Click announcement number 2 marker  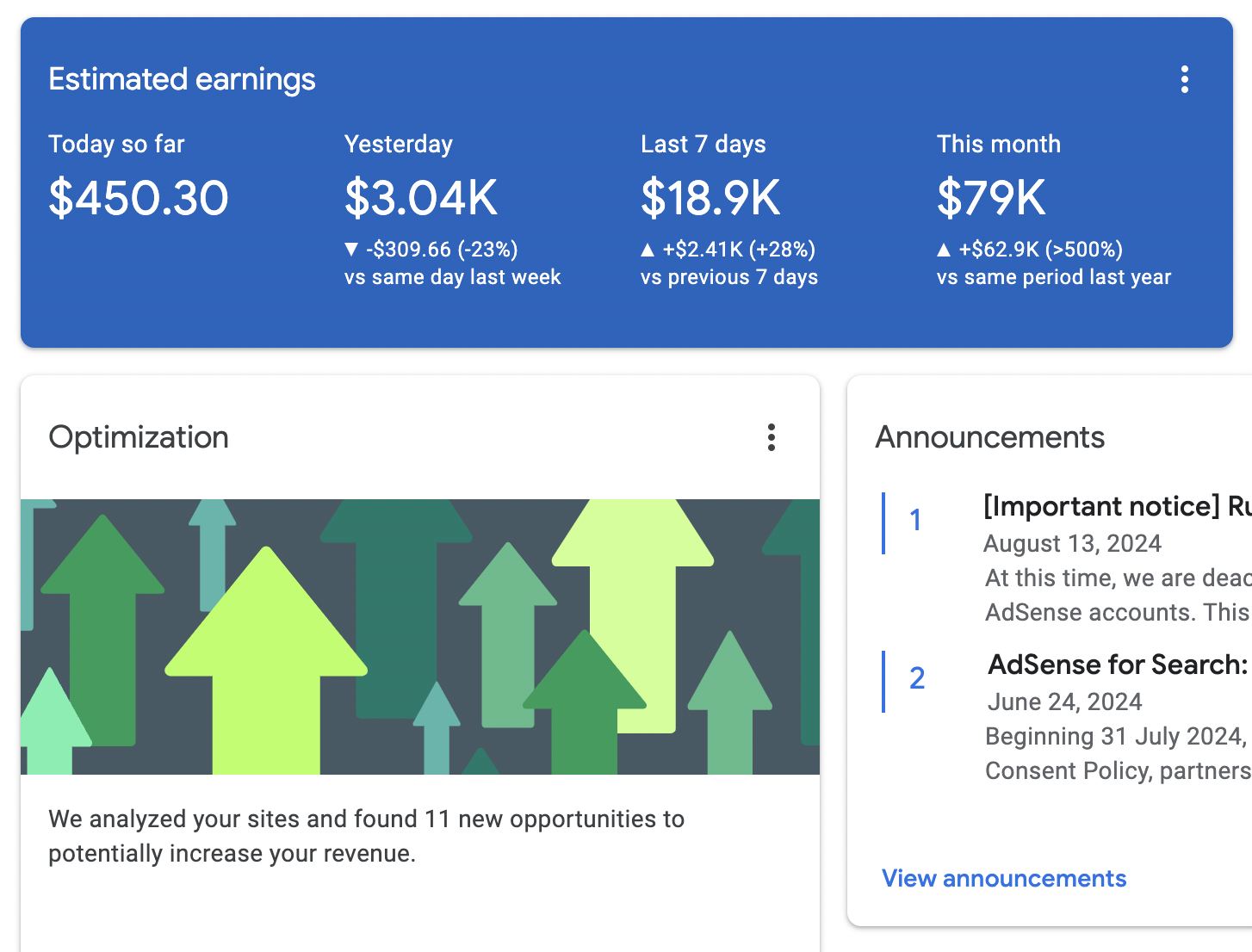pos(917,679)
